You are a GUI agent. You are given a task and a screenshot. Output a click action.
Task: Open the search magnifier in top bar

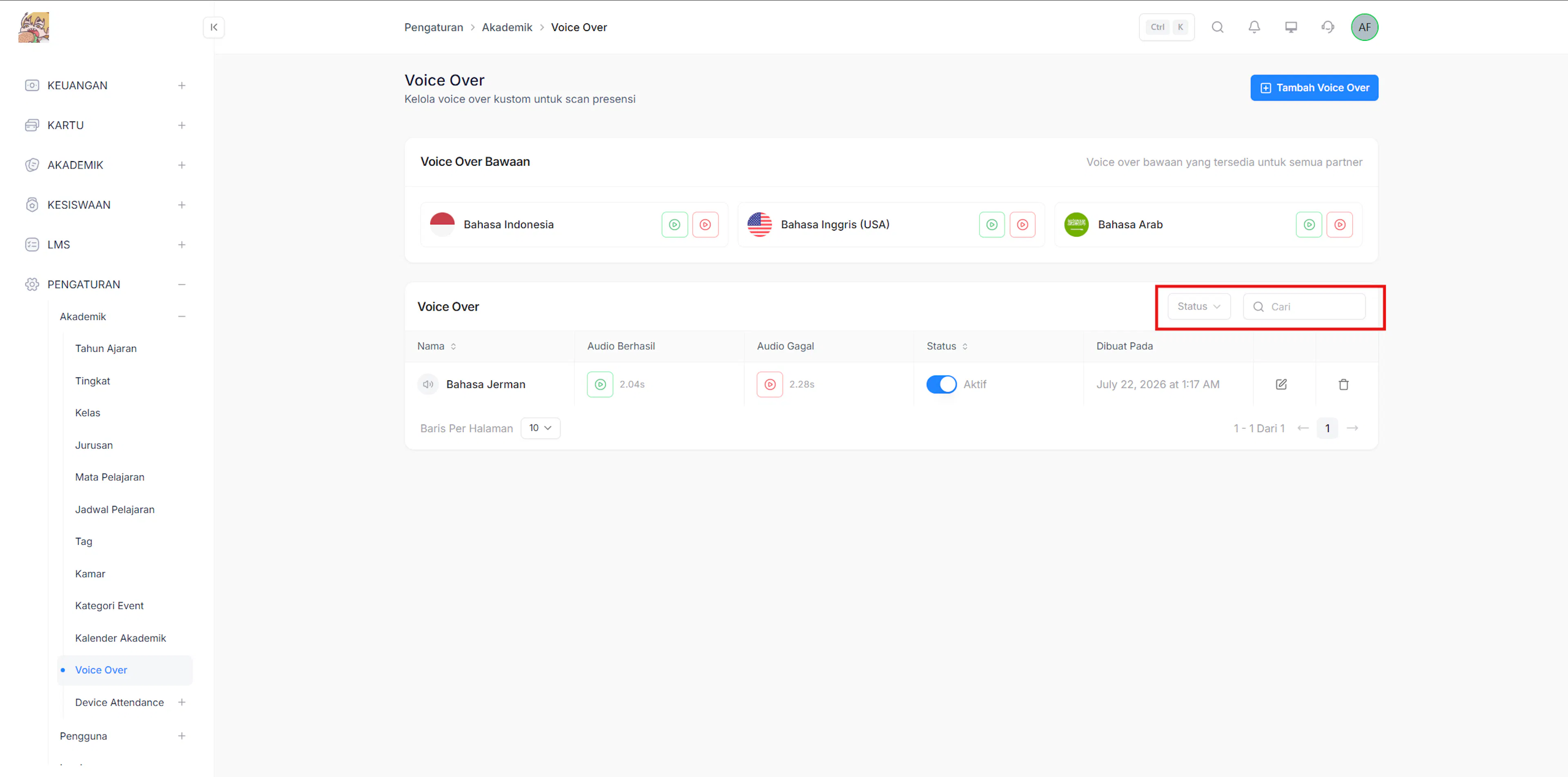[1217, 27]
